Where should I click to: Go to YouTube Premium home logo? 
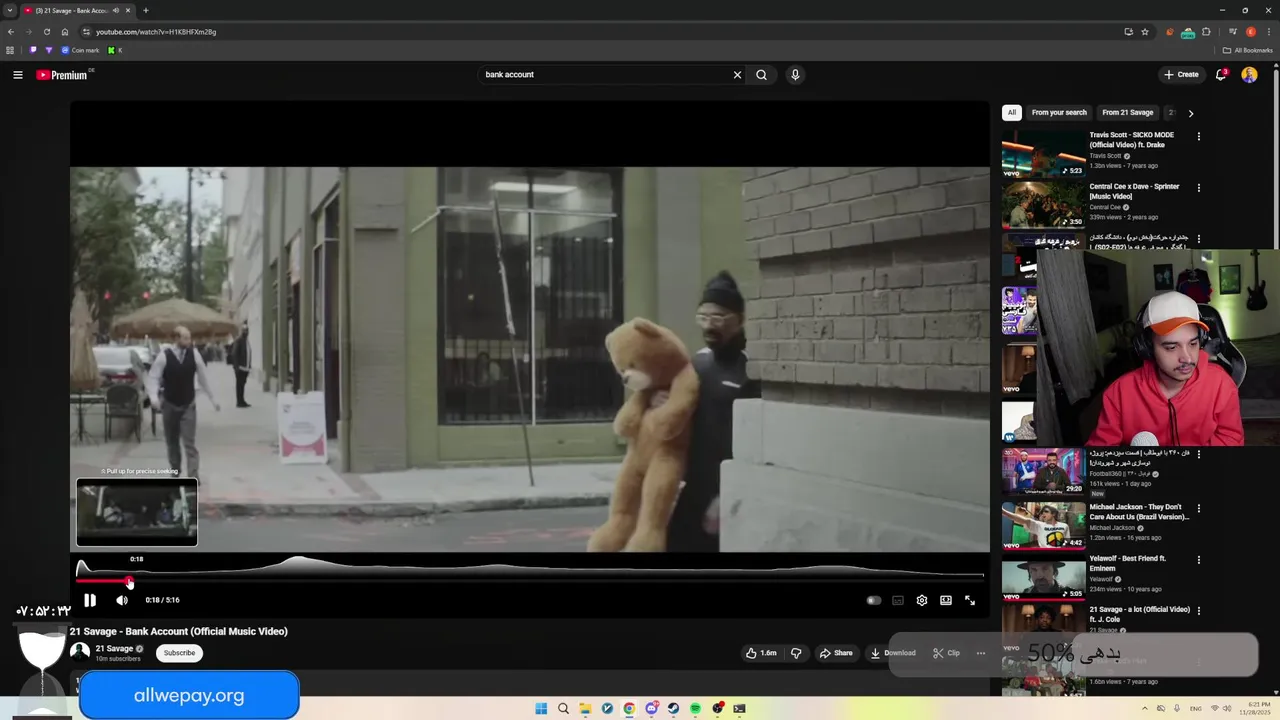[62, 75]
